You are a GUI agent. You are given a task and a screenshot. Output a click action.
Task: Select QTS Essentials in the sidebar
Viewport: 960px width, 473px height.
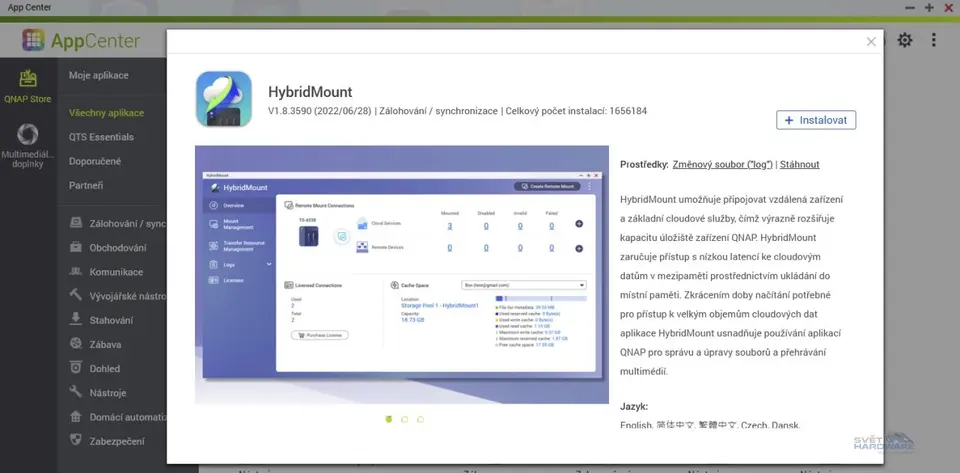point(101,137)
